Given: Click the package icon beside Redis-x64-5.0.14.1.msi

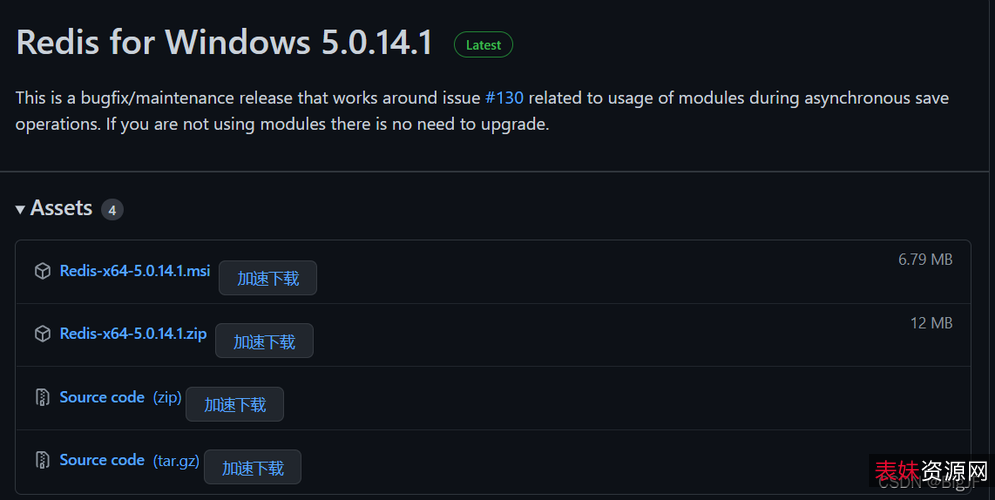Looking at the screenshot, I should pos(42,271).
